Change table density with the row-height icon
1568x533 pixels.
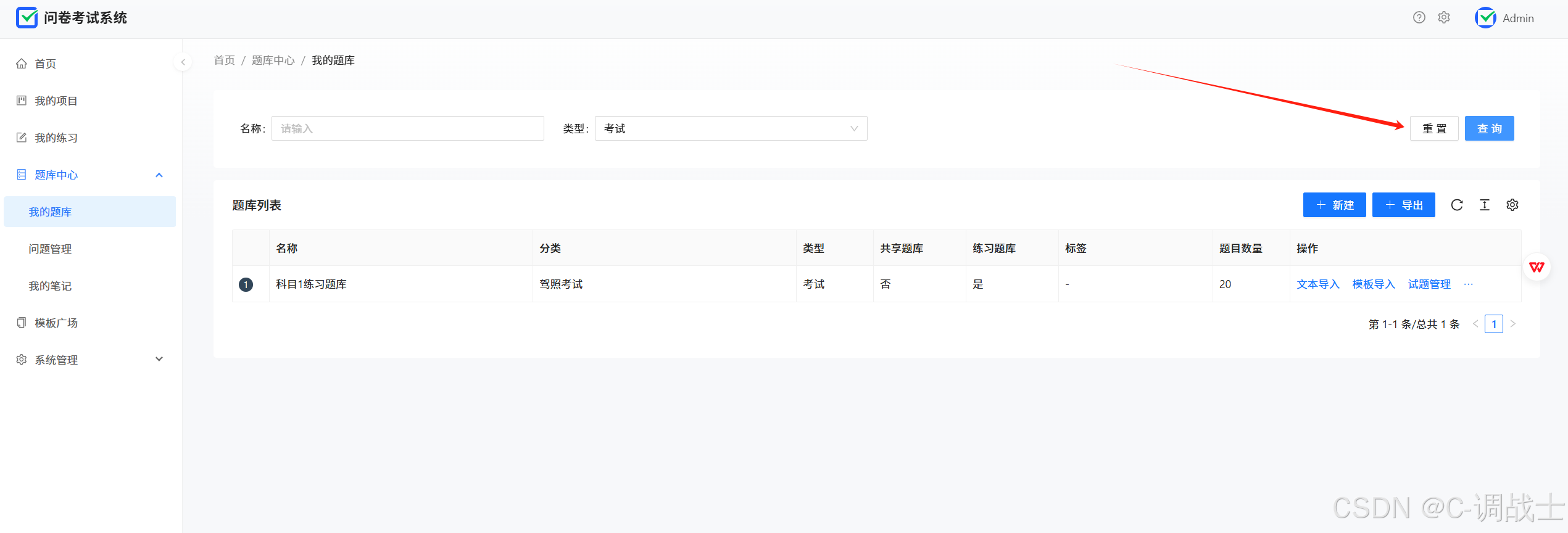point(1485,205)
